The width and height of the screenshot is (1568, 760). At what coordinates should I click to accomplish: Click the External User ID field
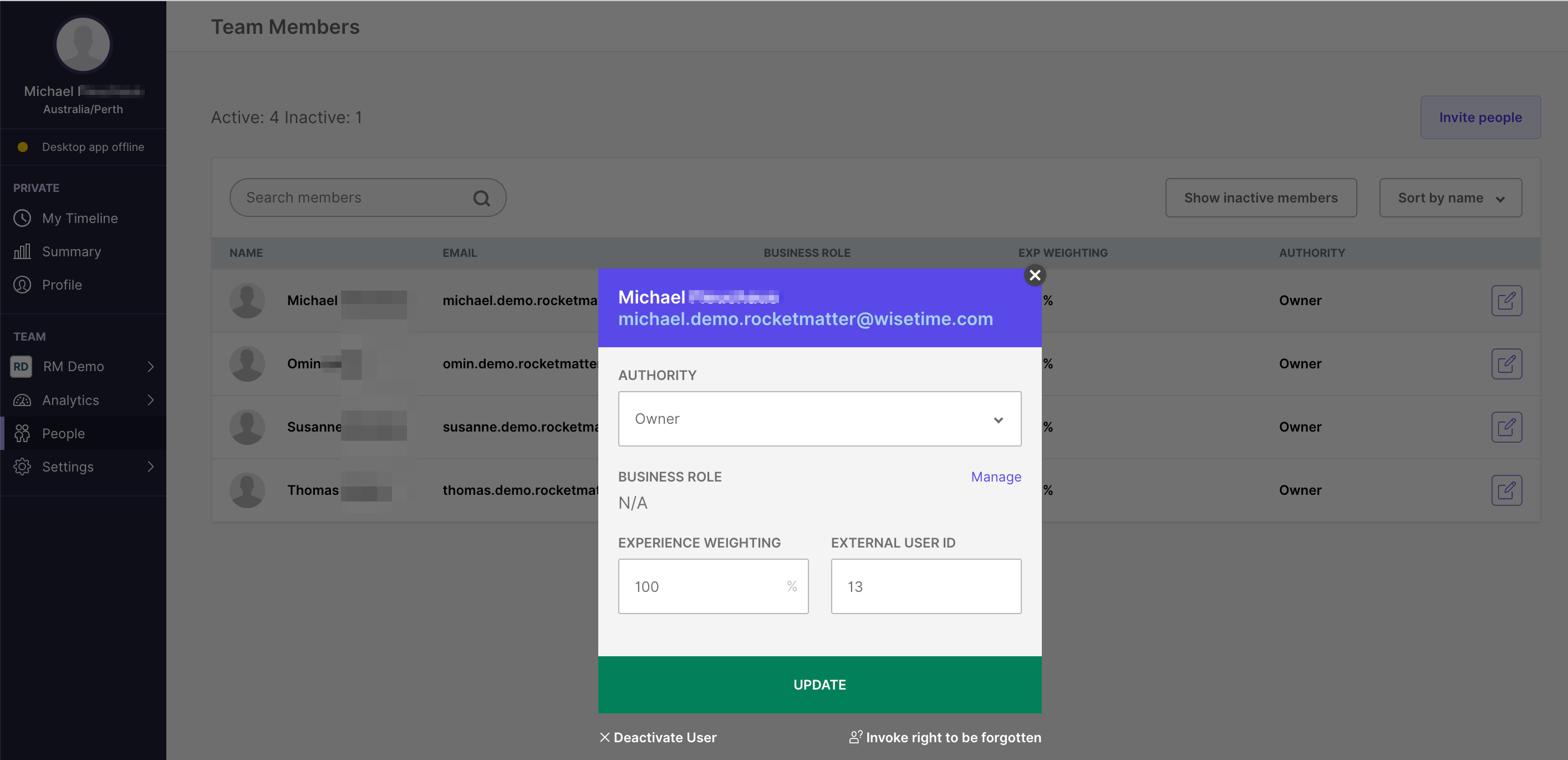926,586
